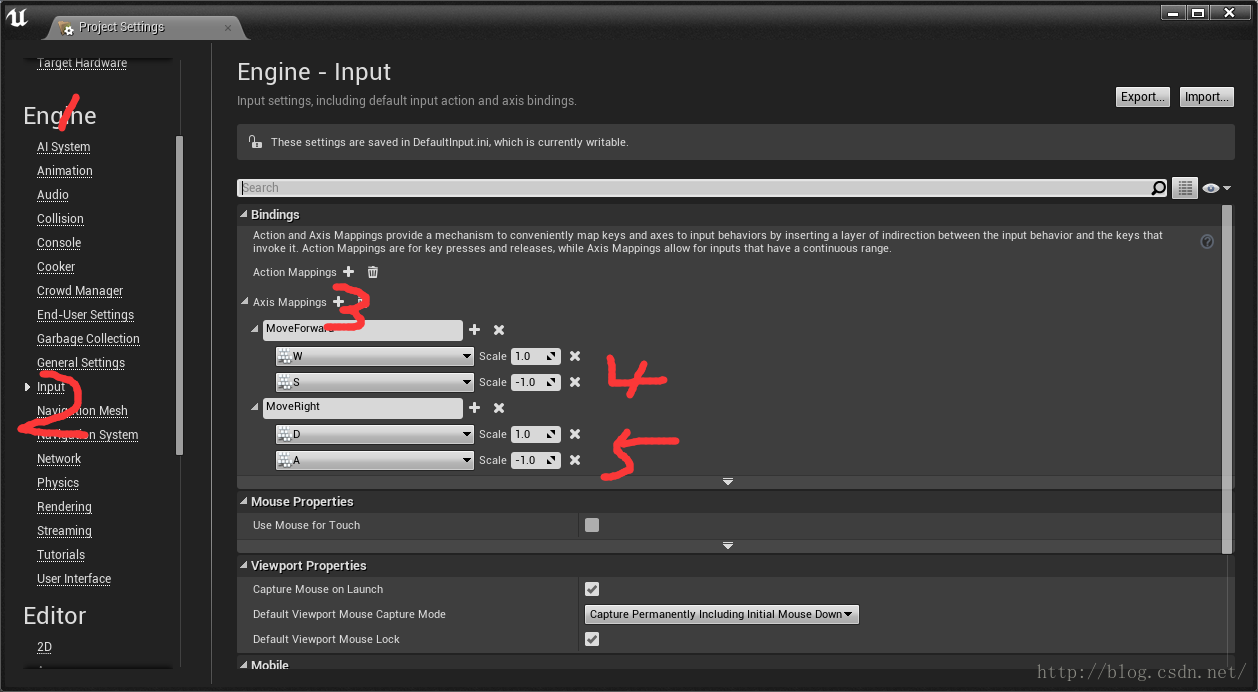
Task: Open General Settings page
Action: tap(81, 363)
